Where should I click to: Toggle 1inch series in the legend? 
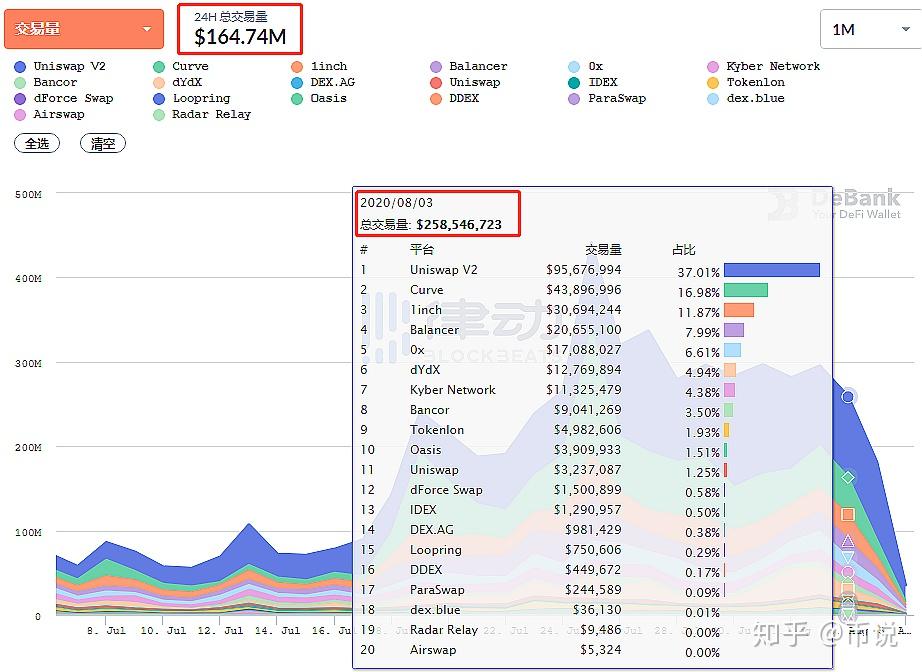point(319,66)
